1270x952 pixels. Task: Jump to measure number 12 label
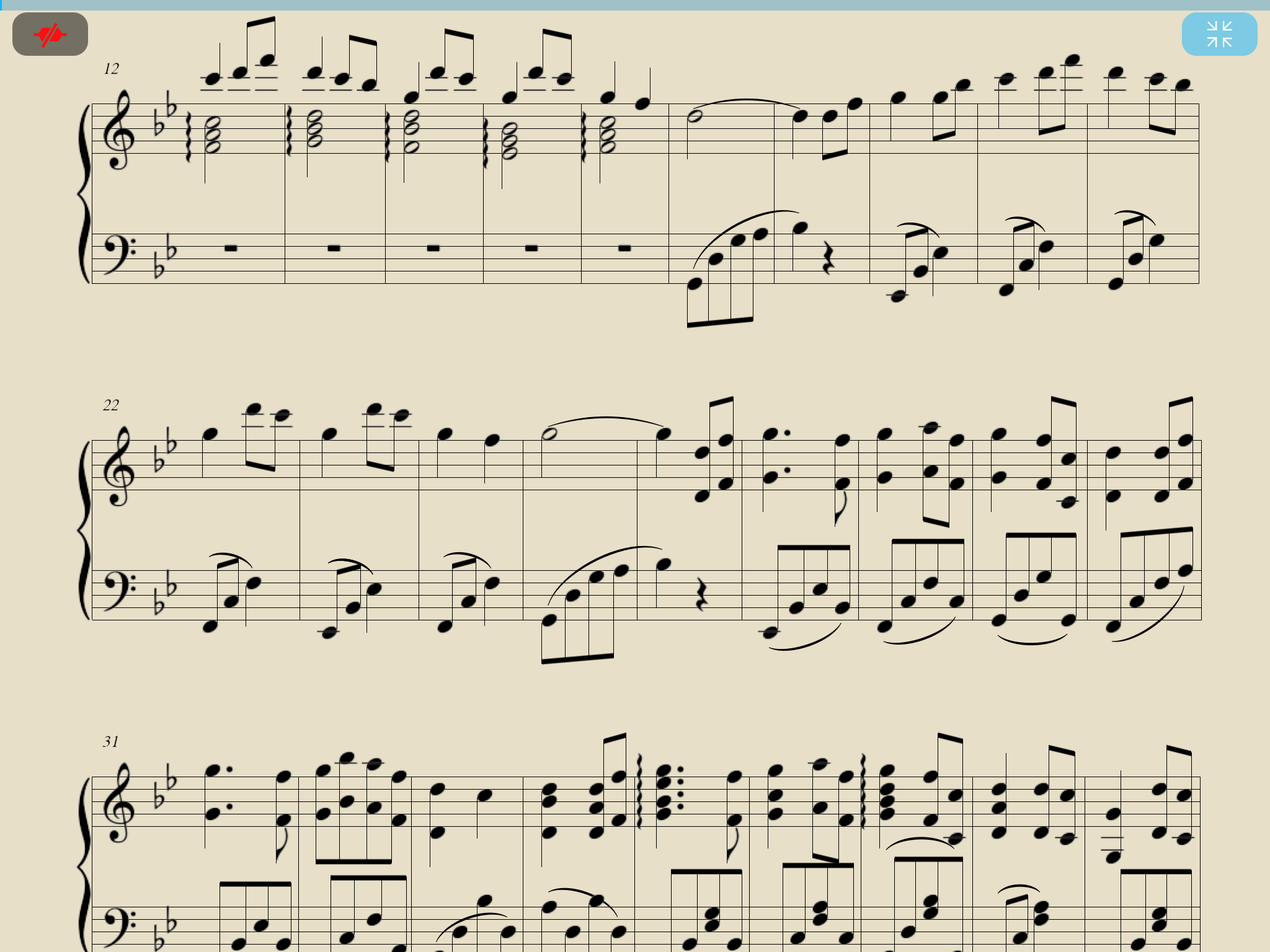111,69
